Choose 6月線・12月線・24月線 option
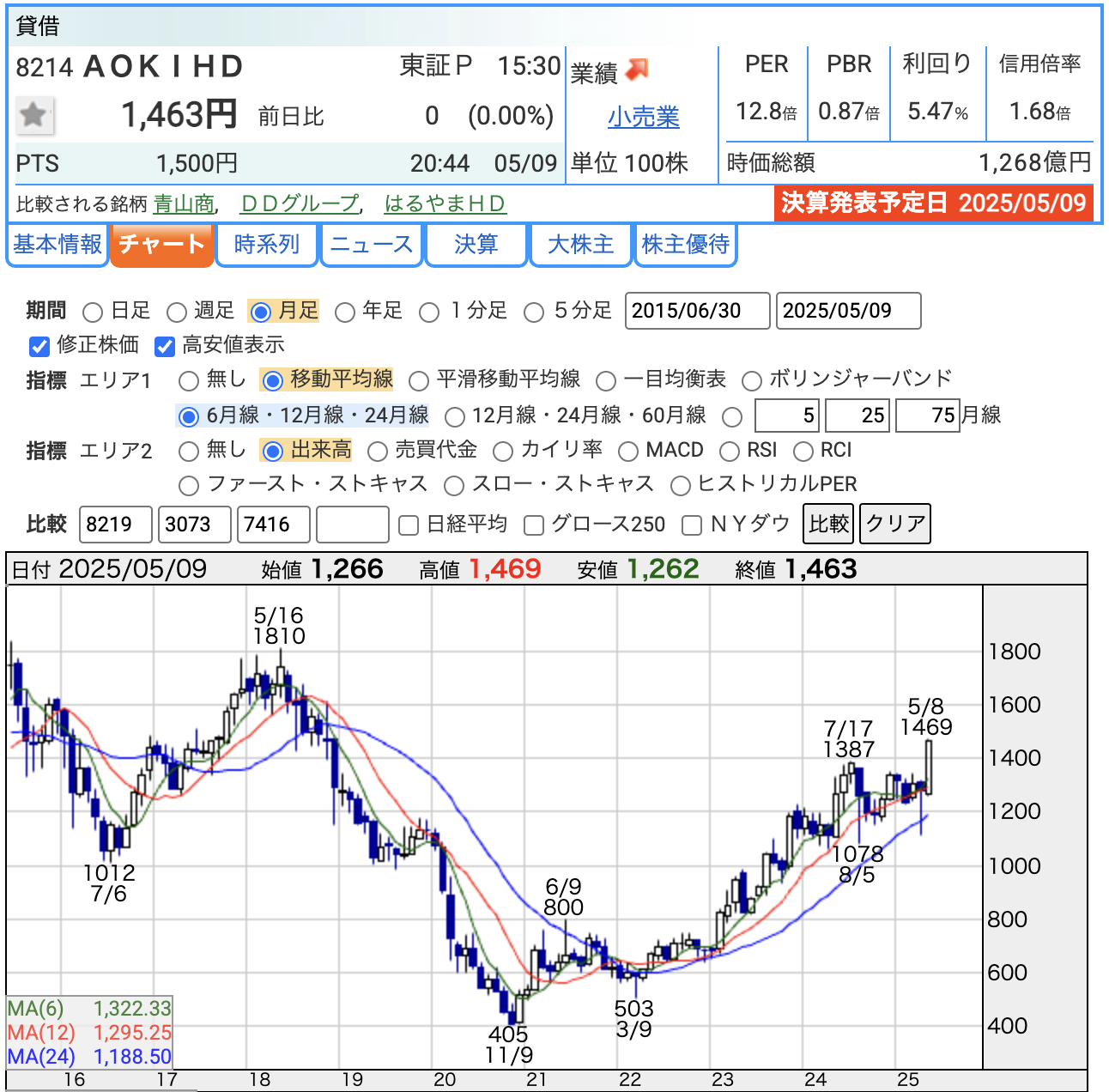This screenshot has height=1092, width=1109. pos(188,417)
